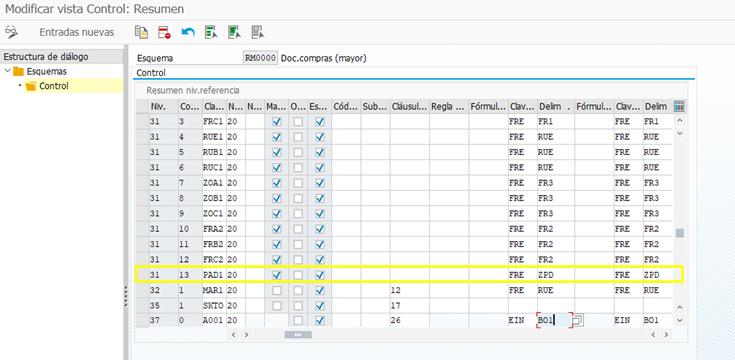The height and width of the screenshot is (360, 735).
Task: Click the Entradas nuevas button
Action: [76, 32]
